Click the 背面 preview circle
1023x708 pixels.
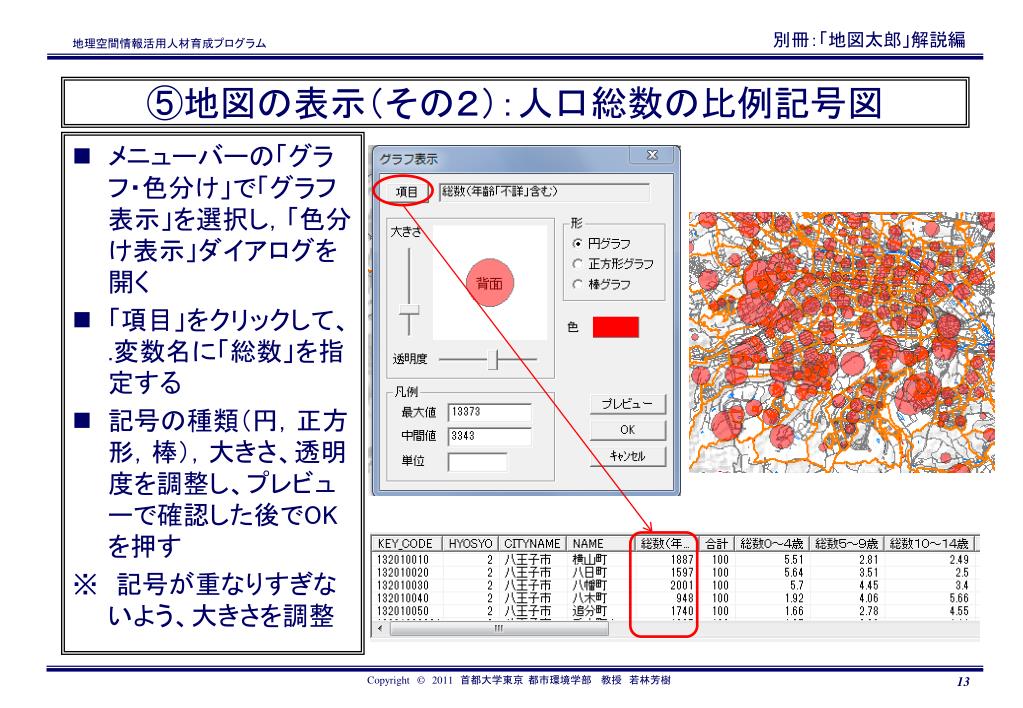click(x=489, y=283)
